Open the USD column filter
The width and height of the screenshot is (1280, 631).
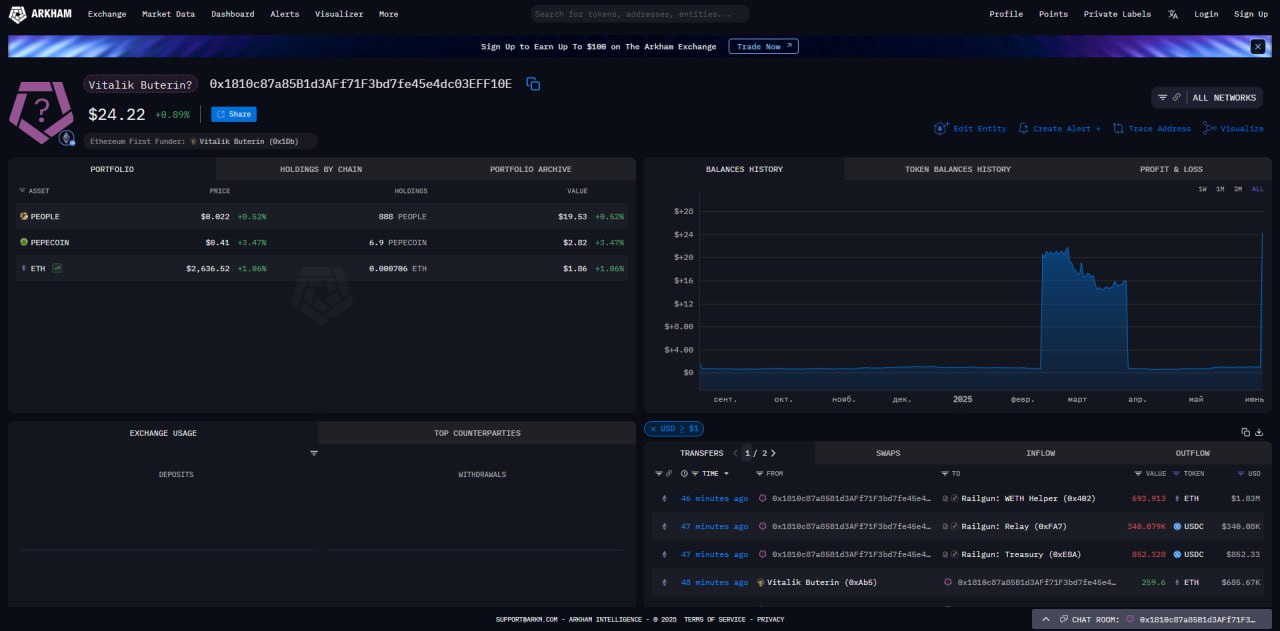pyautogui.click(x=1241, y=474)
